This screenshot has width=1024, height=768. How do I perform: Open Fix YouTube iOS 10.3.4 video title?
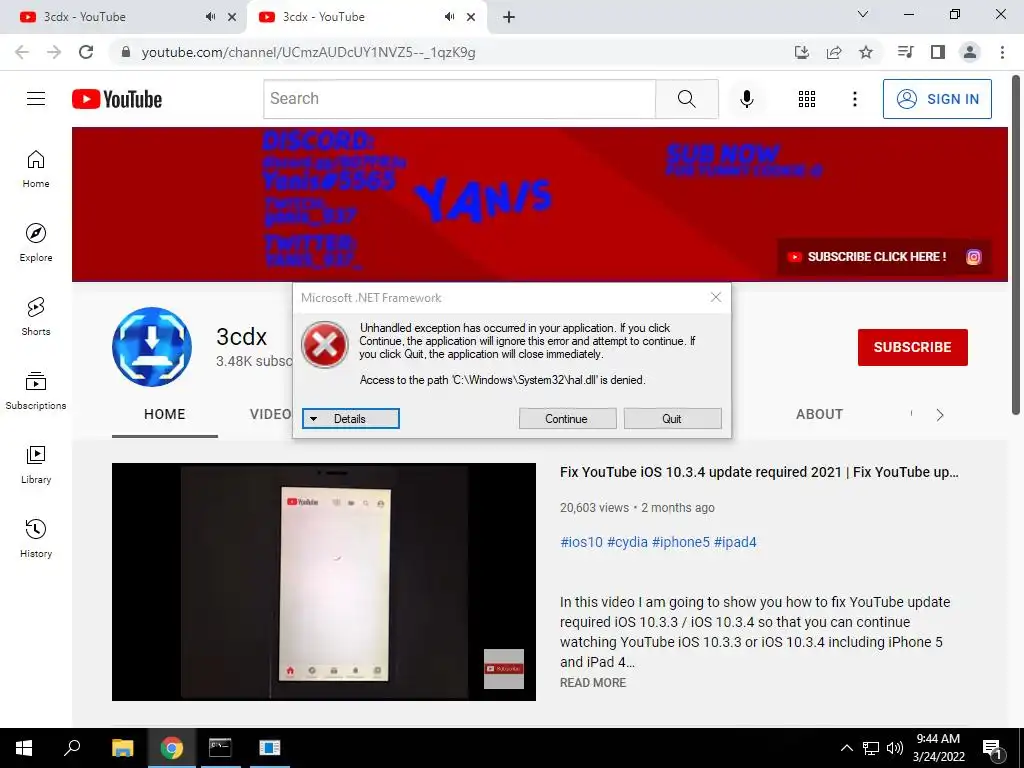759,472
